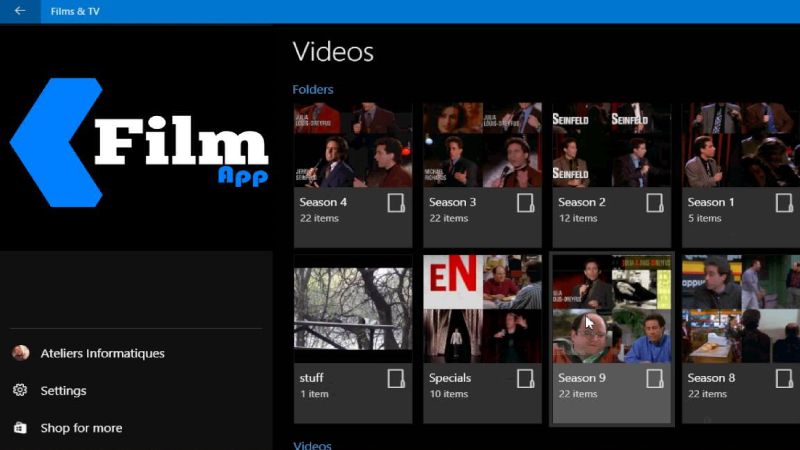This screenshot has height=450, width=800.
Task: Click the folder icon on stuff tile
Action: 396,379
